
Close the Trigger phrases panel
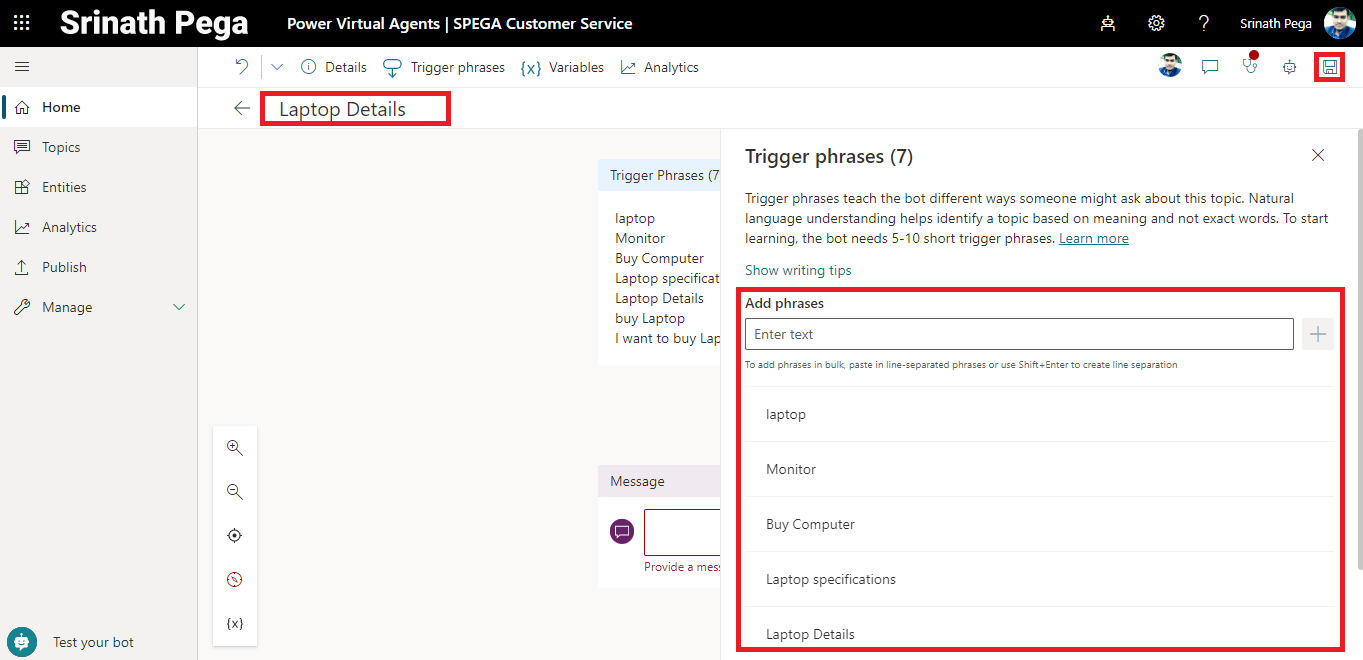1318,155
